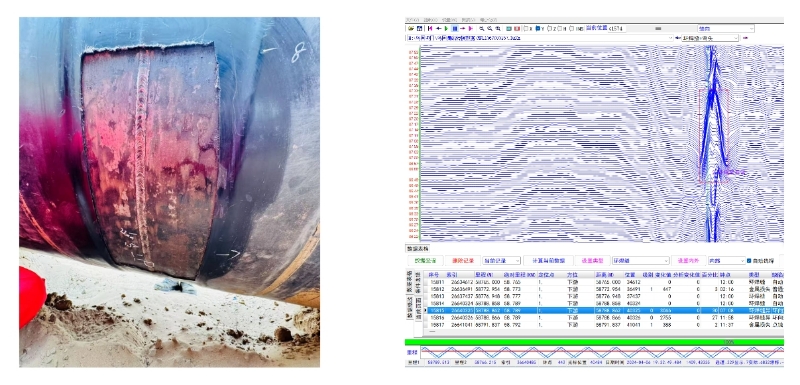
Task: Click the zoom in magnifier icon
Action: 482,29
